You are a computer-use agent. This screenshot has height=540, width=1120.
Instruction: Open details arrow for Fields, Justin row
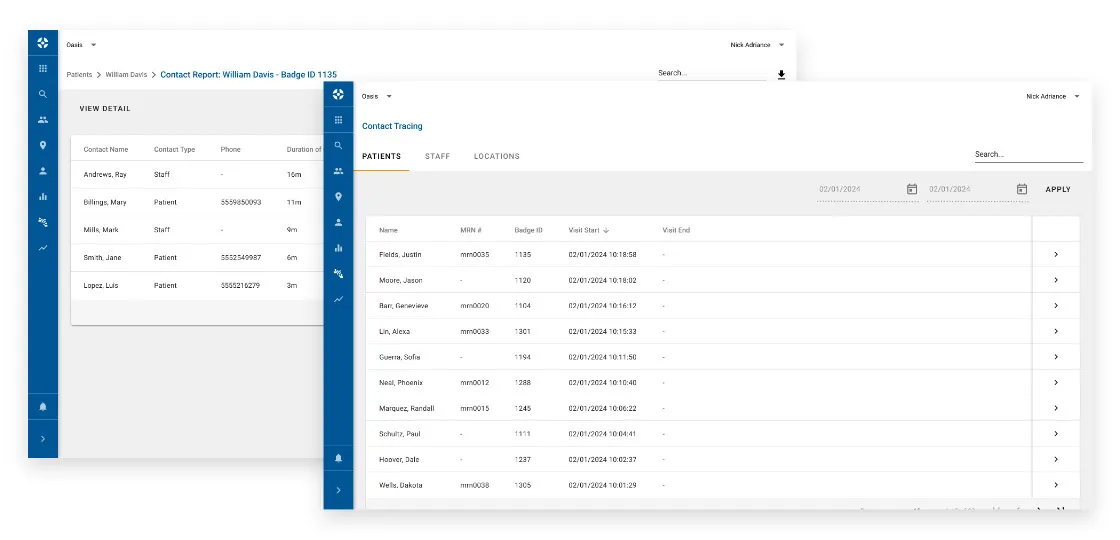click(x=1056, y=255)
